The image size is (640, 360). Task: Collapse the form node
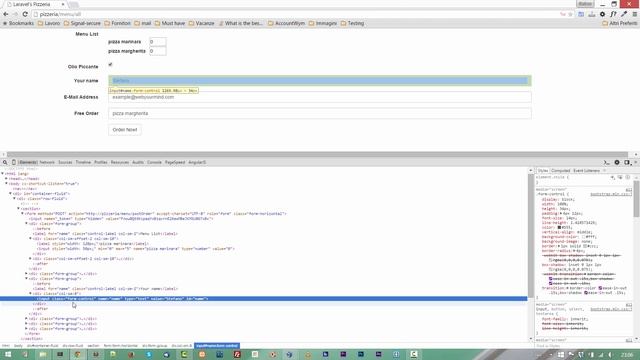click(x=22, y=213)
